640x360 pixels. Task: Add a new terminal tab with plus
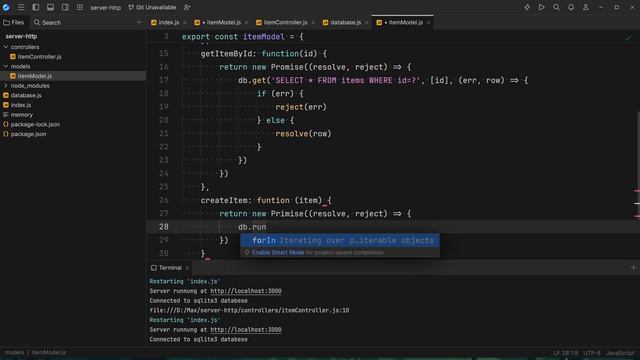633,268
